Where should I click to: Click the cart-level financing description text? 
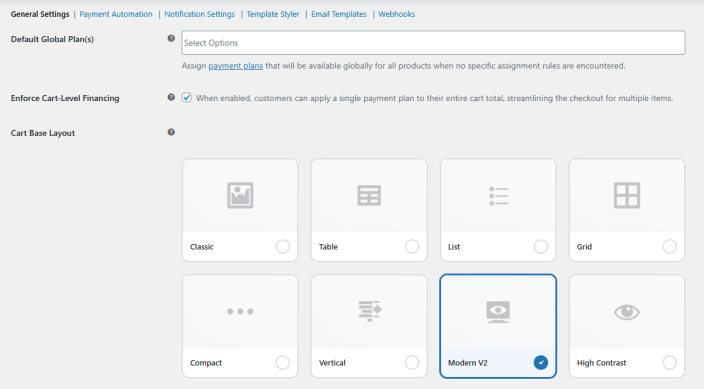pos(435,98)
